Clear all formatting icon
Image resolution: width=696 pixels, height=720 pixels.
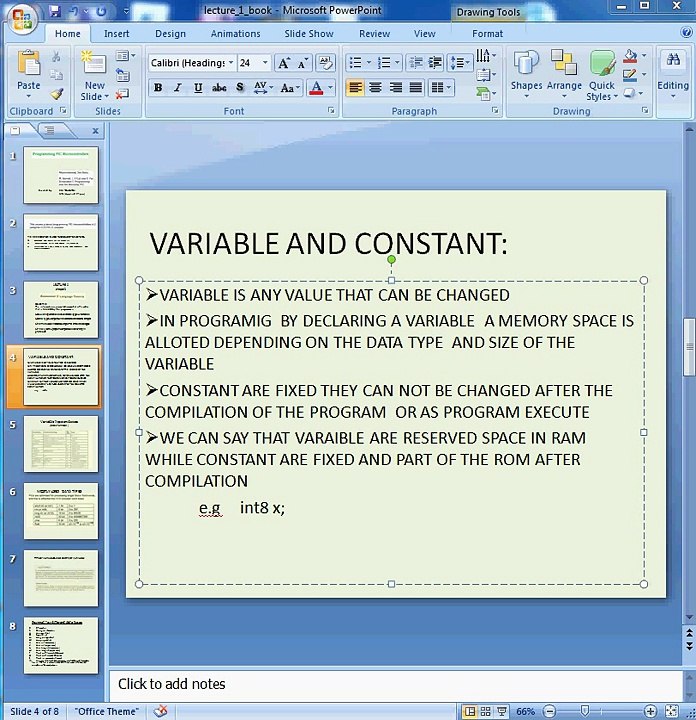[325, 63]
